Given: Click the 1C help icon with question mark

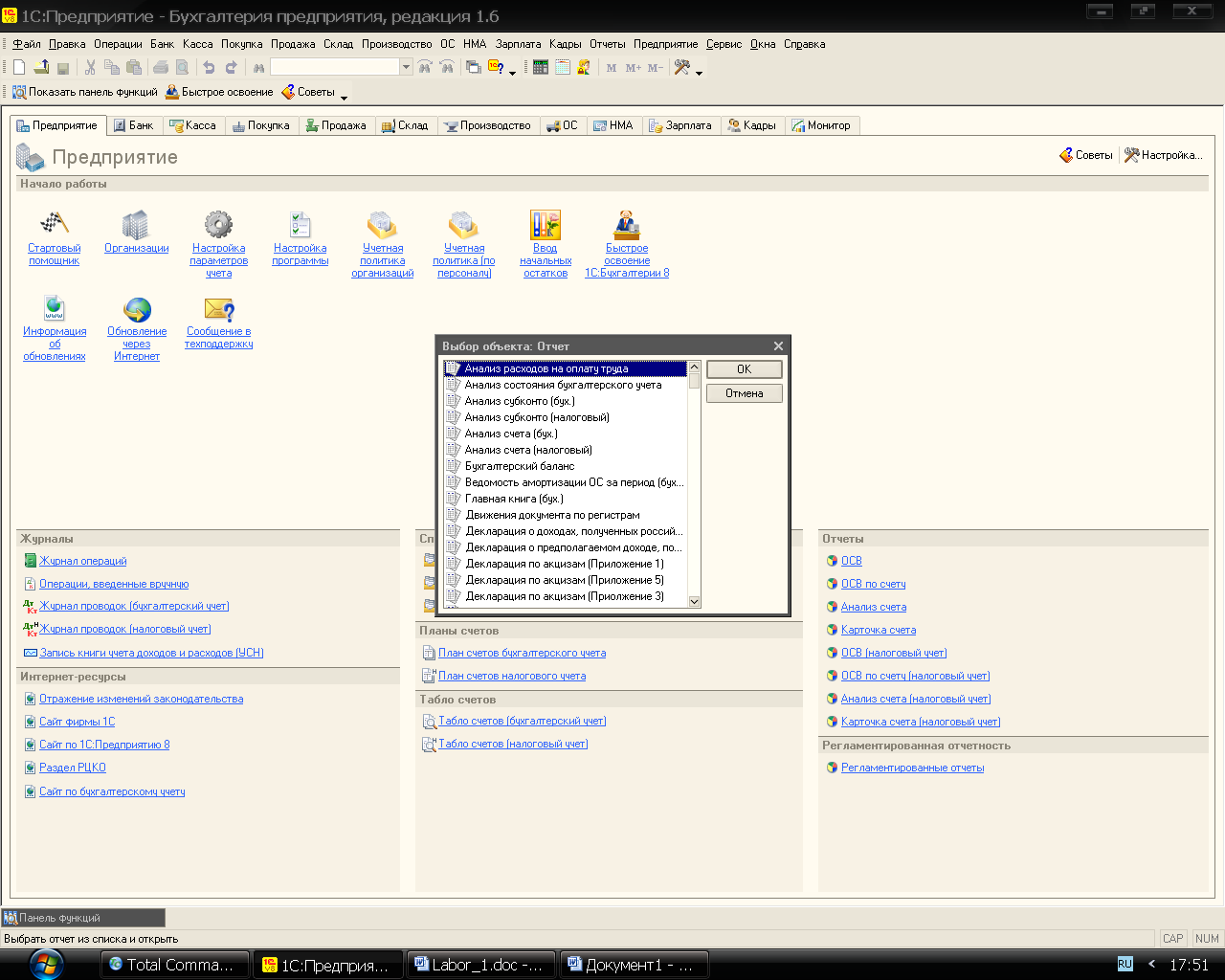Looking at the screenshot, I should coord(496,67).
